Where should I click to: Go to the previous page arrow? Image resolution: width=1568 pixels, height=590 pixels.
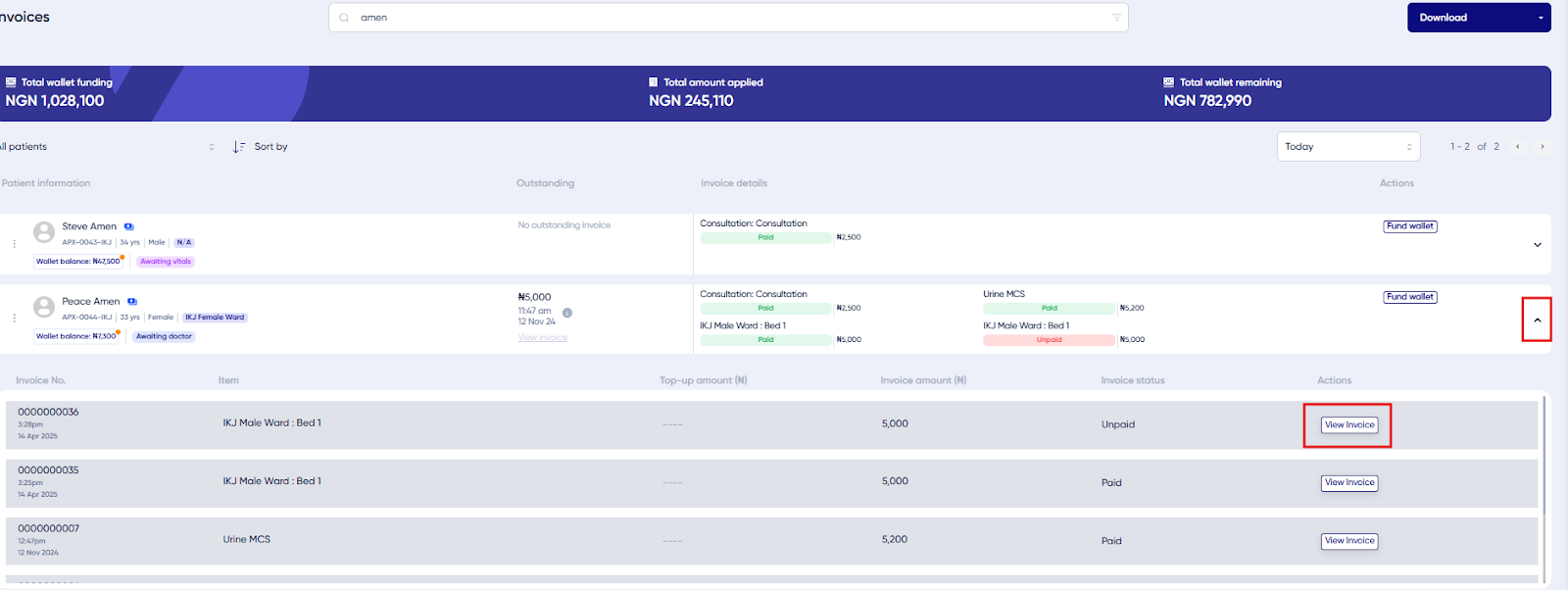(1518, 147)
